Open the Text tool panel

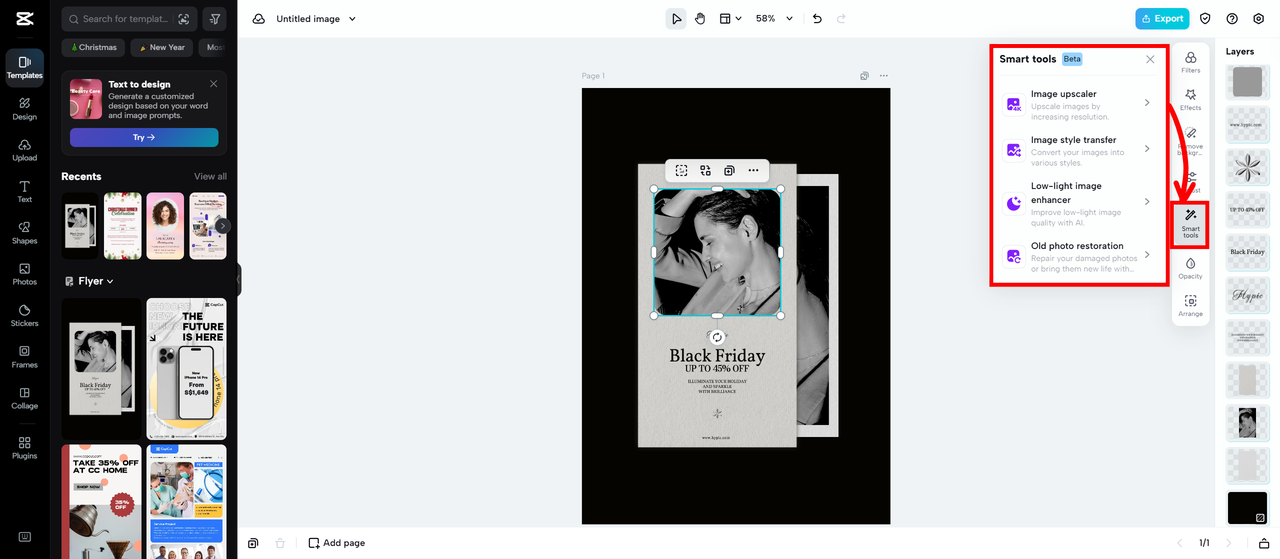click(x=25, y=191)
